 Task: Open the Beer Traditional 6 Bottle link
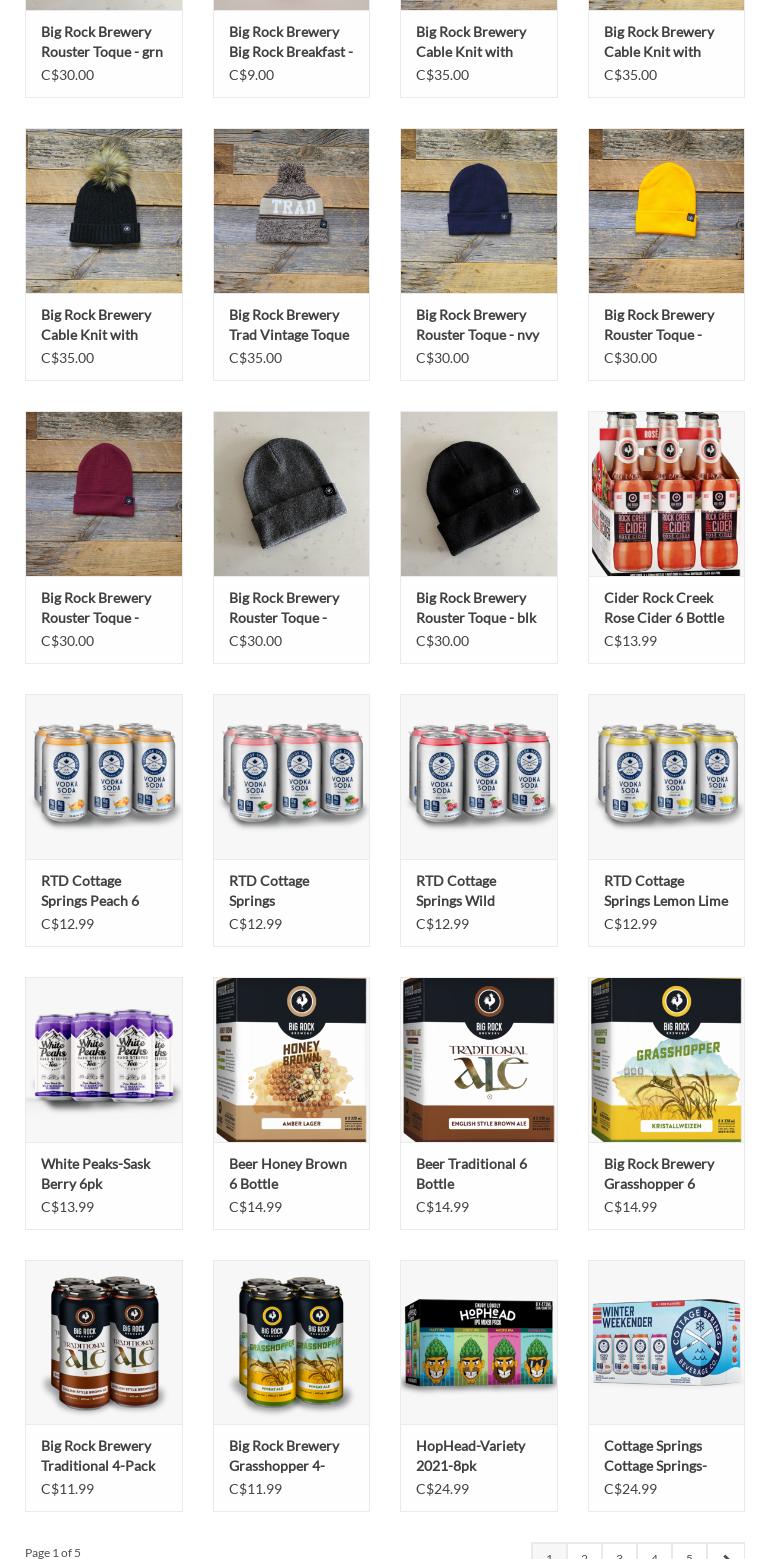(x=471, y=1173)
